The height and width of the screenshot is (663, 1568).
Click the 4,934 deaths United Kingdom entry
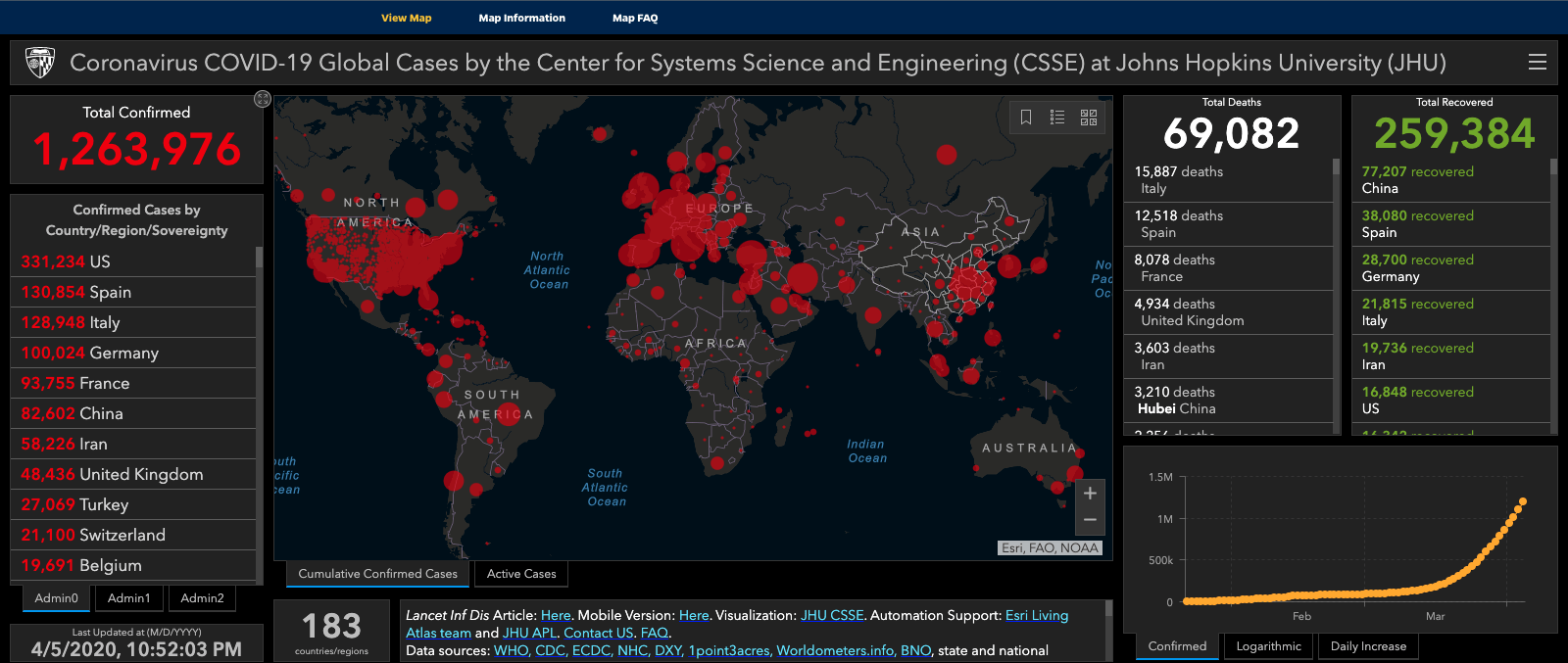pyautogui.click(x=1228, y=312)
